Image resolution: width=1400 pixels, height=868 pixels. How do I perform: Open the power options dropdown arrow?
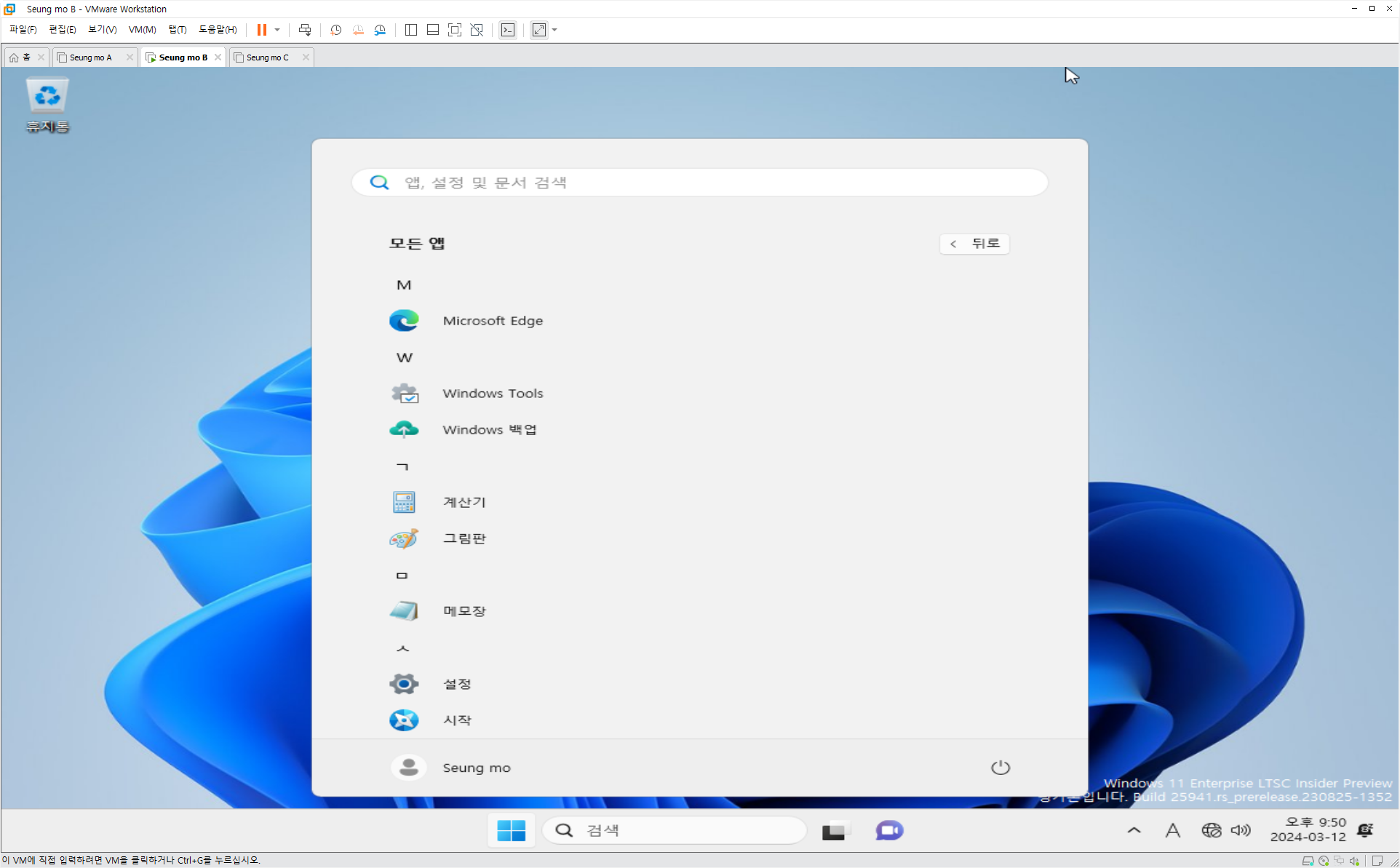point(277,30)
